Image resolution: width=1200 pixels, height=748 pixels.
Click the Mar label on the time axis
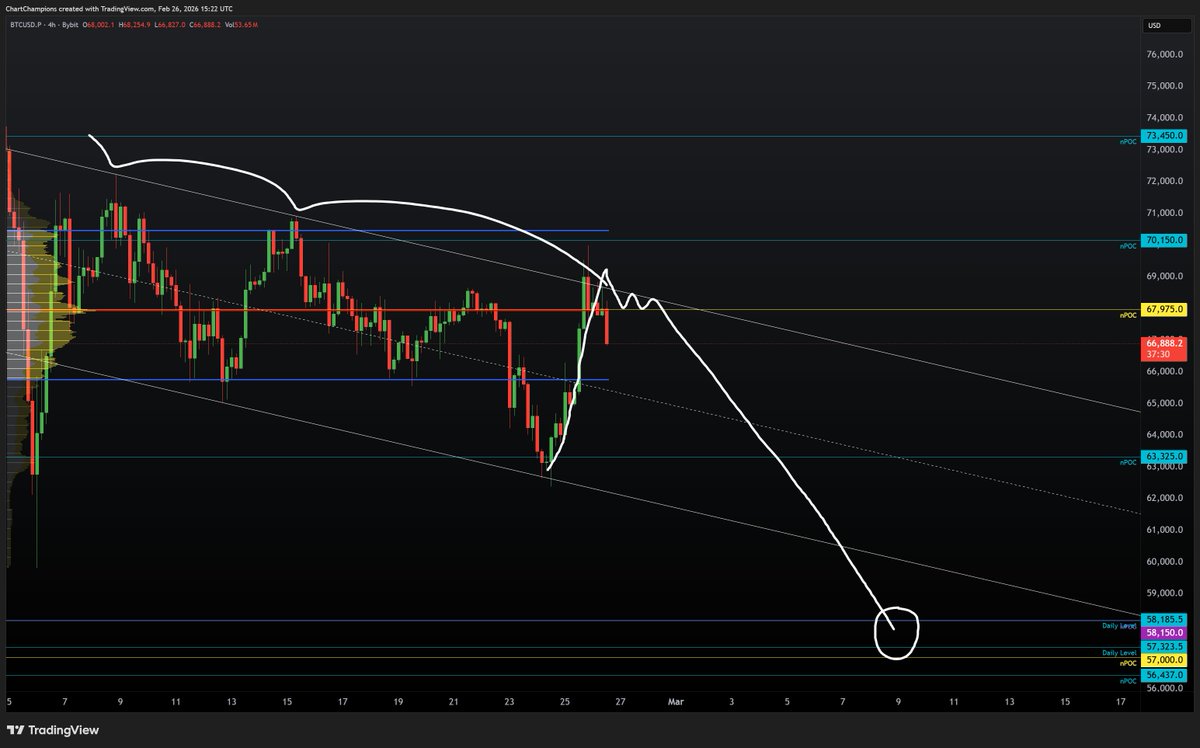(x=674, y=702)
